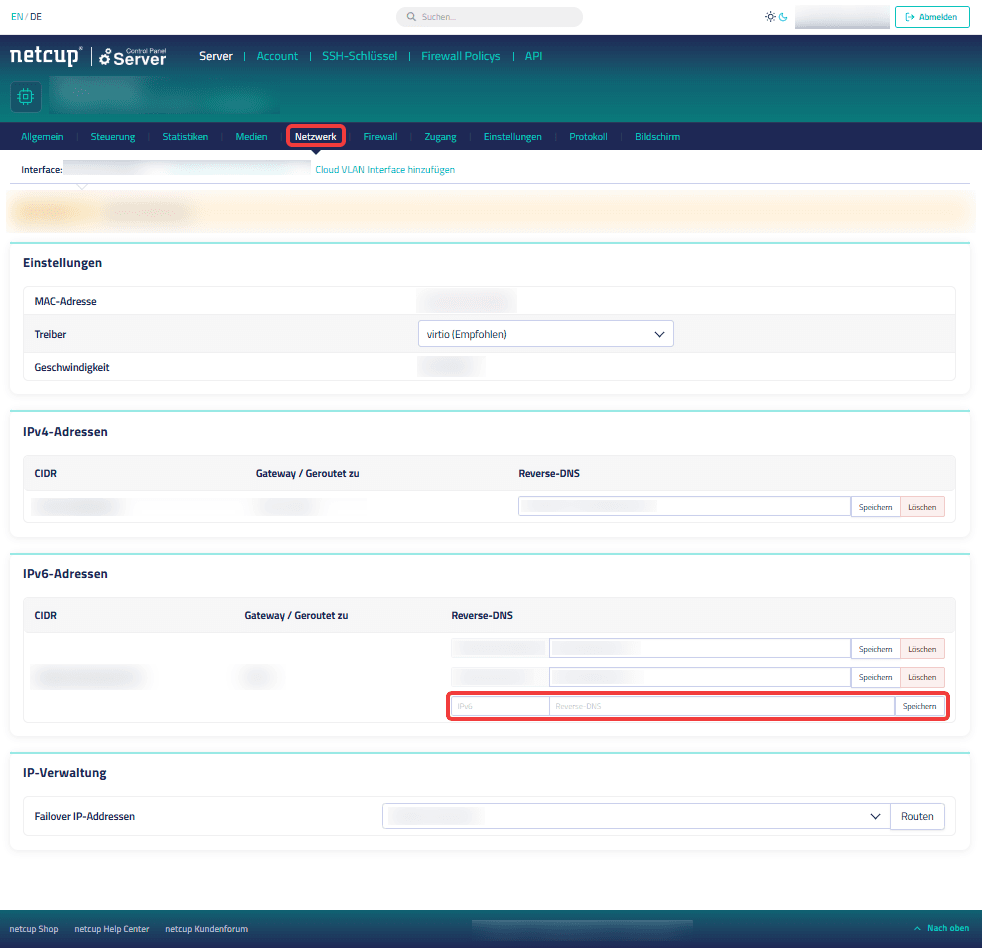982x948 pixels.
Task: Save the second IPv6 Reverse-DNS entry
Action: click(875, 677)
